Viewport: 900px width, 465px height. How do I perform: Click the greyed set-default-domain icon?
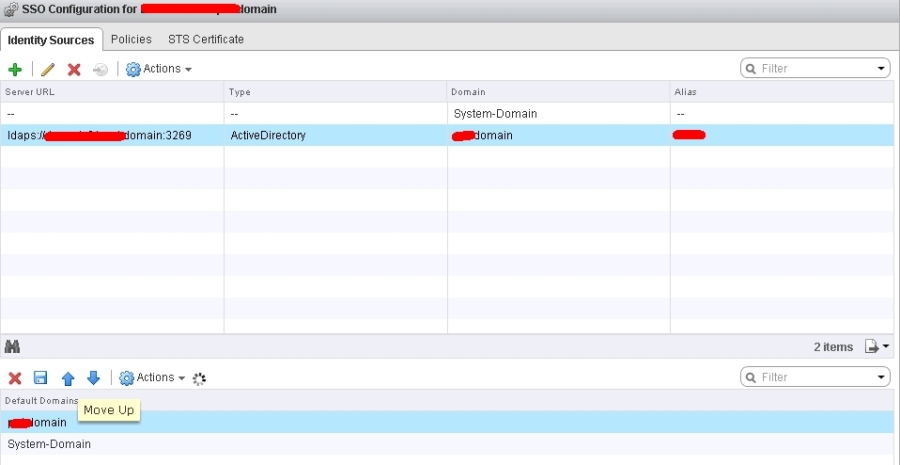click(100, 69)
